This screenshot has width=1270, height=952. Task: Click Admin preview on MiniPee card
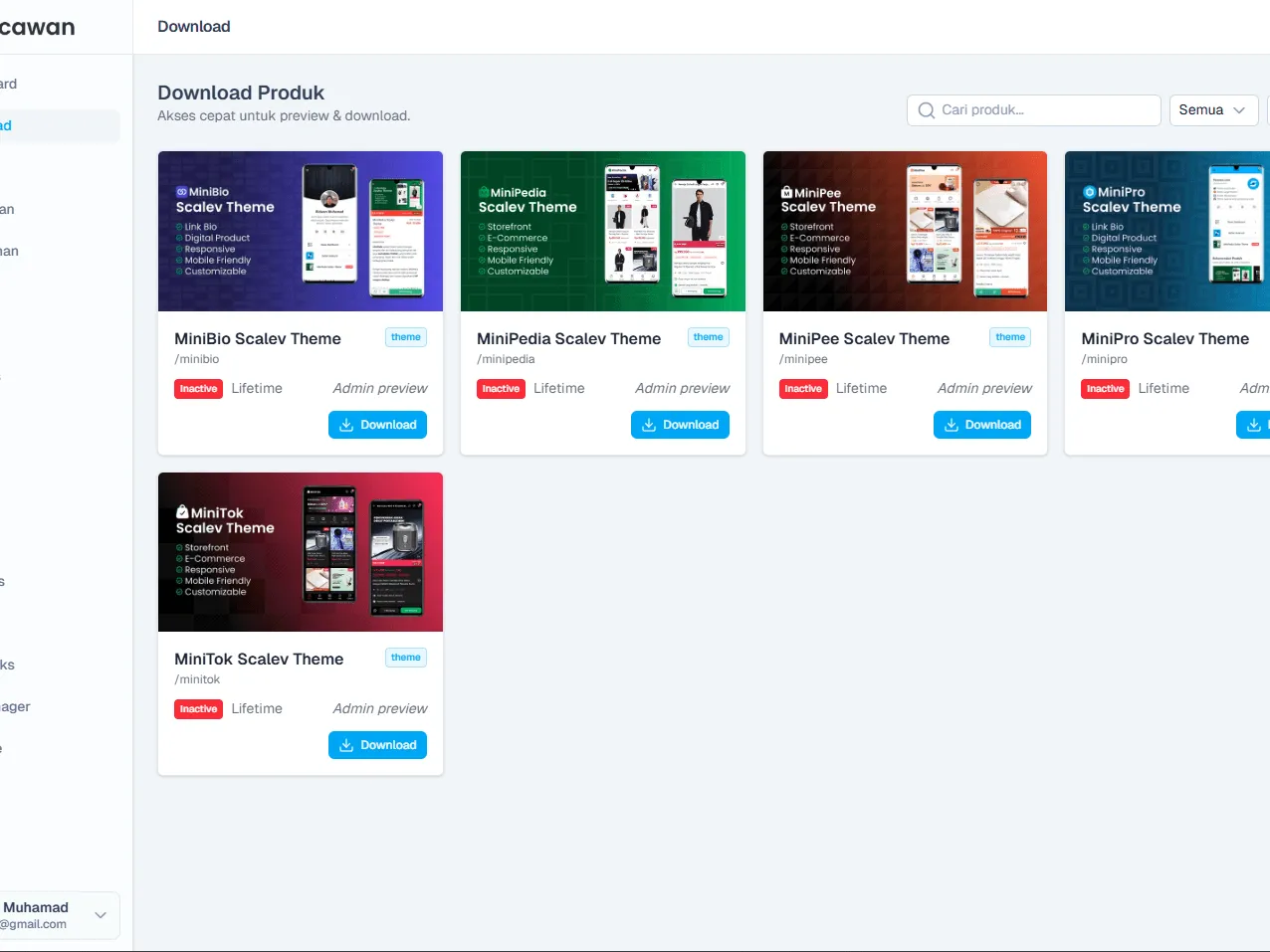pyautogui.click(x=985, y=389)
